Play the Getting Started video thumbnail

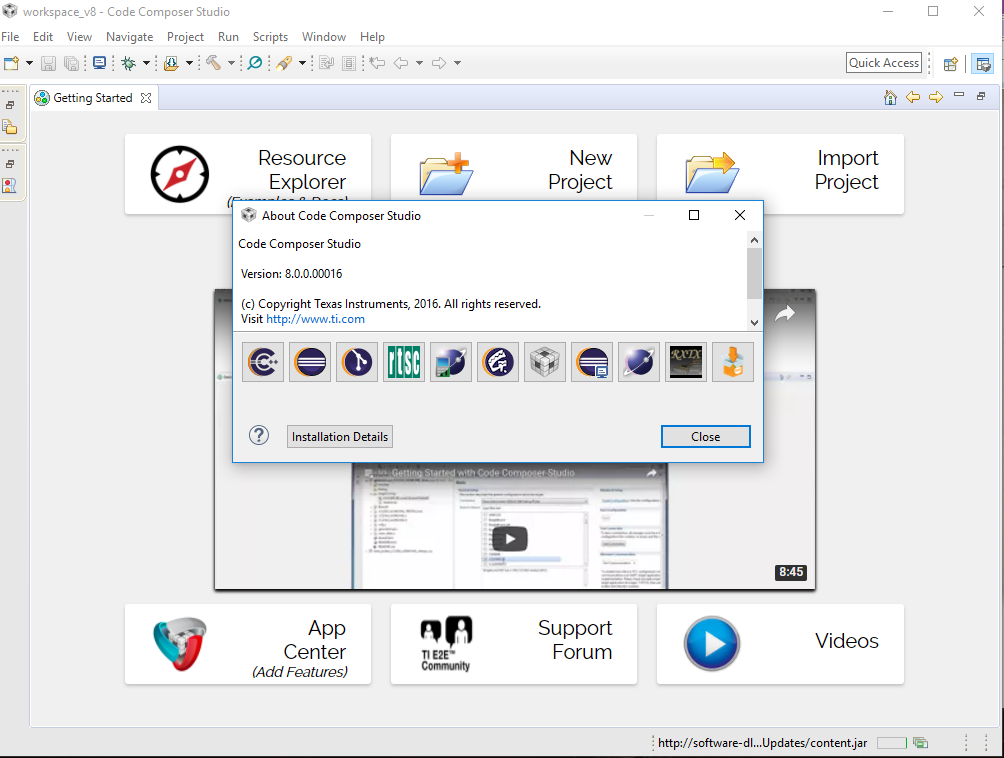click(510, 539)
